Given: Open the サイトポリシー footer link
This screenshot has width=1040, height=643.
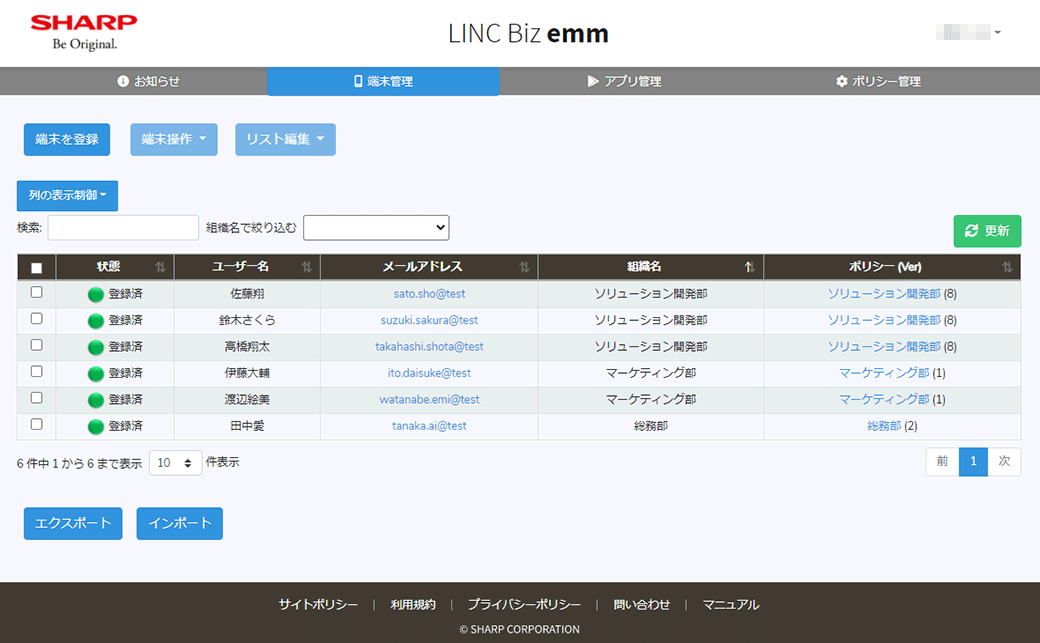Looking at the screenshot, I should [x=318, y=605].
